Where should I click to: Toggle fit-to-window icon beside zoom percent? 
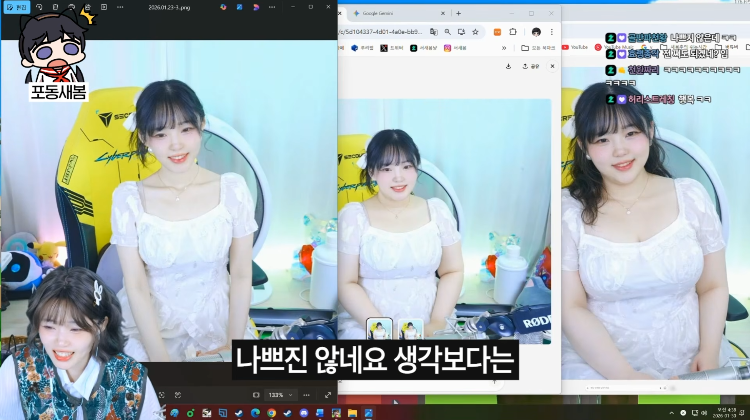coord(256,395)
